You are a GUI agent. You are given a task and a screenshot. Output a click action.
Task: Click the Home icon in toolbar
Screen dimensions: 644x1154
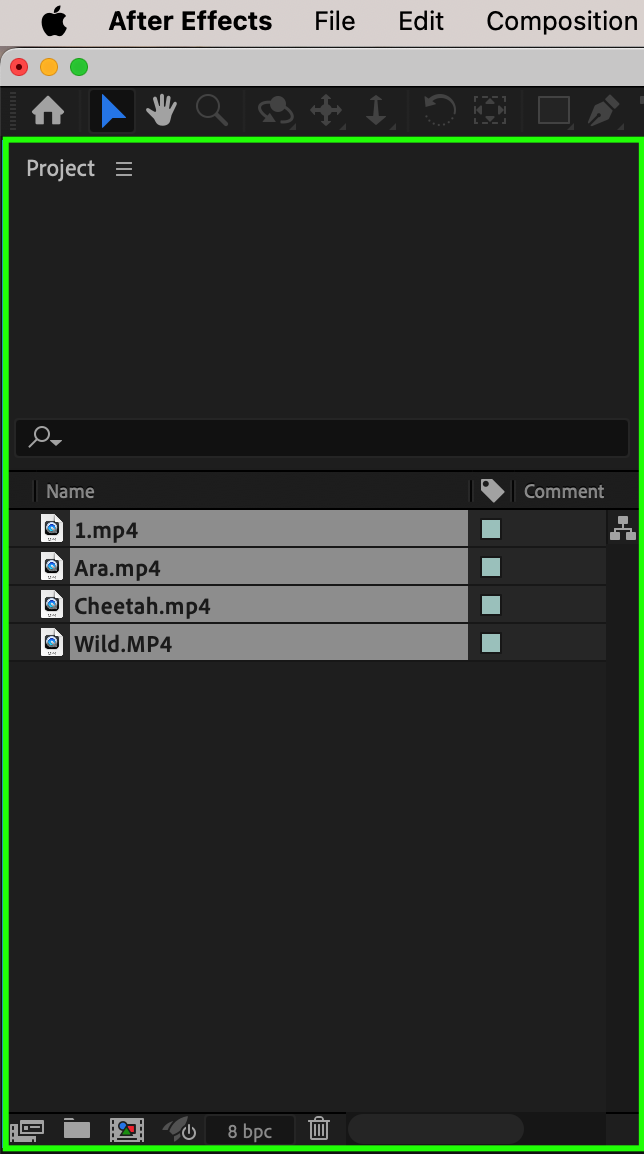[48, 111]
